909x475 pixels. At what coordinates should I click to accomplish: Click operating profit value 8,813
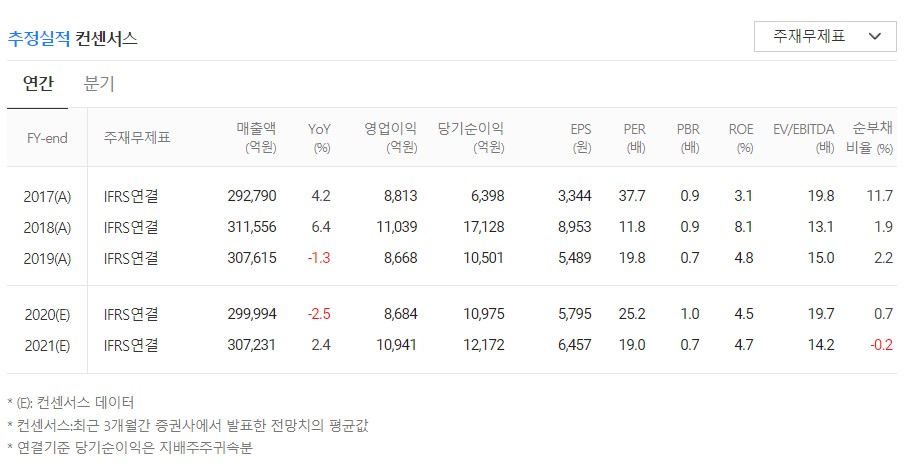coord(400,196)
